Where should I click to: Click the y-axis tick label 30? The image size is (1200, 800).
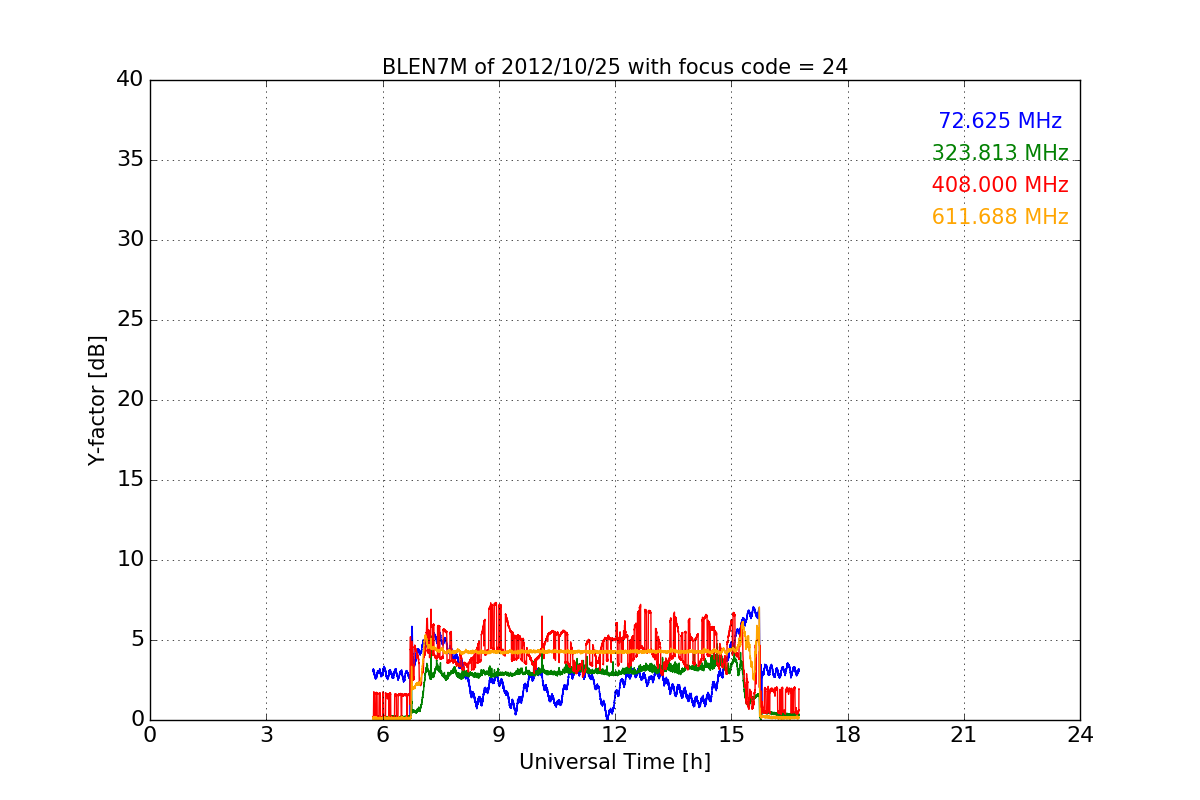point(130,240)
